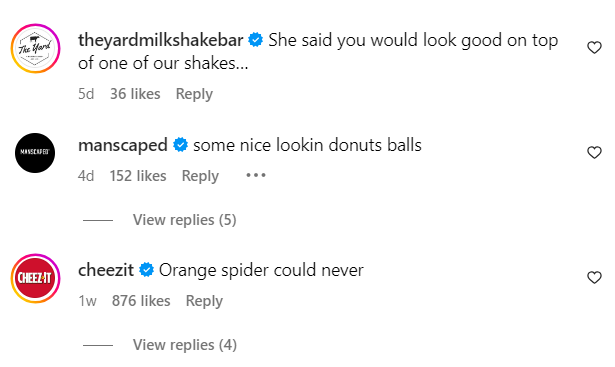
Task: Open more options on manscaped's comment
Action: tap(256, 175)
